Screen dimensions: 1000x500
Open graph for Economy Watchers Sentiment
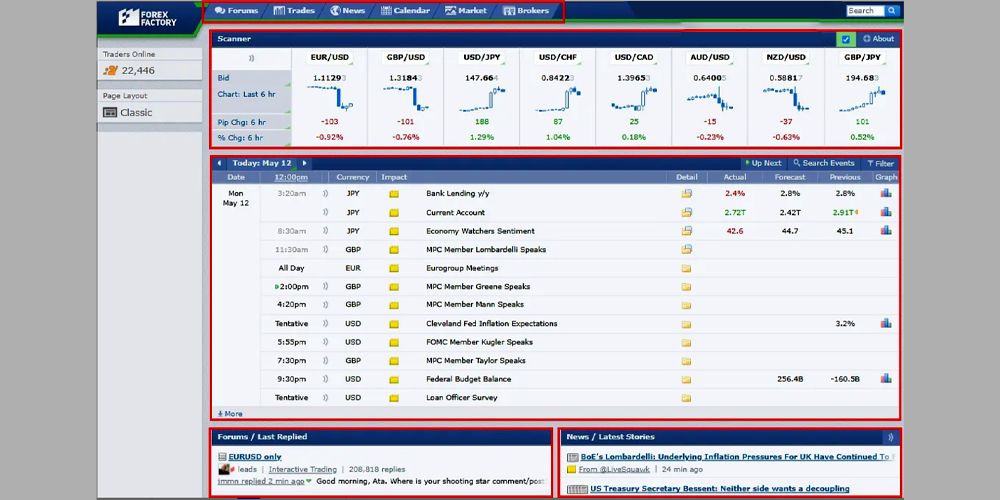coord(886,231)
